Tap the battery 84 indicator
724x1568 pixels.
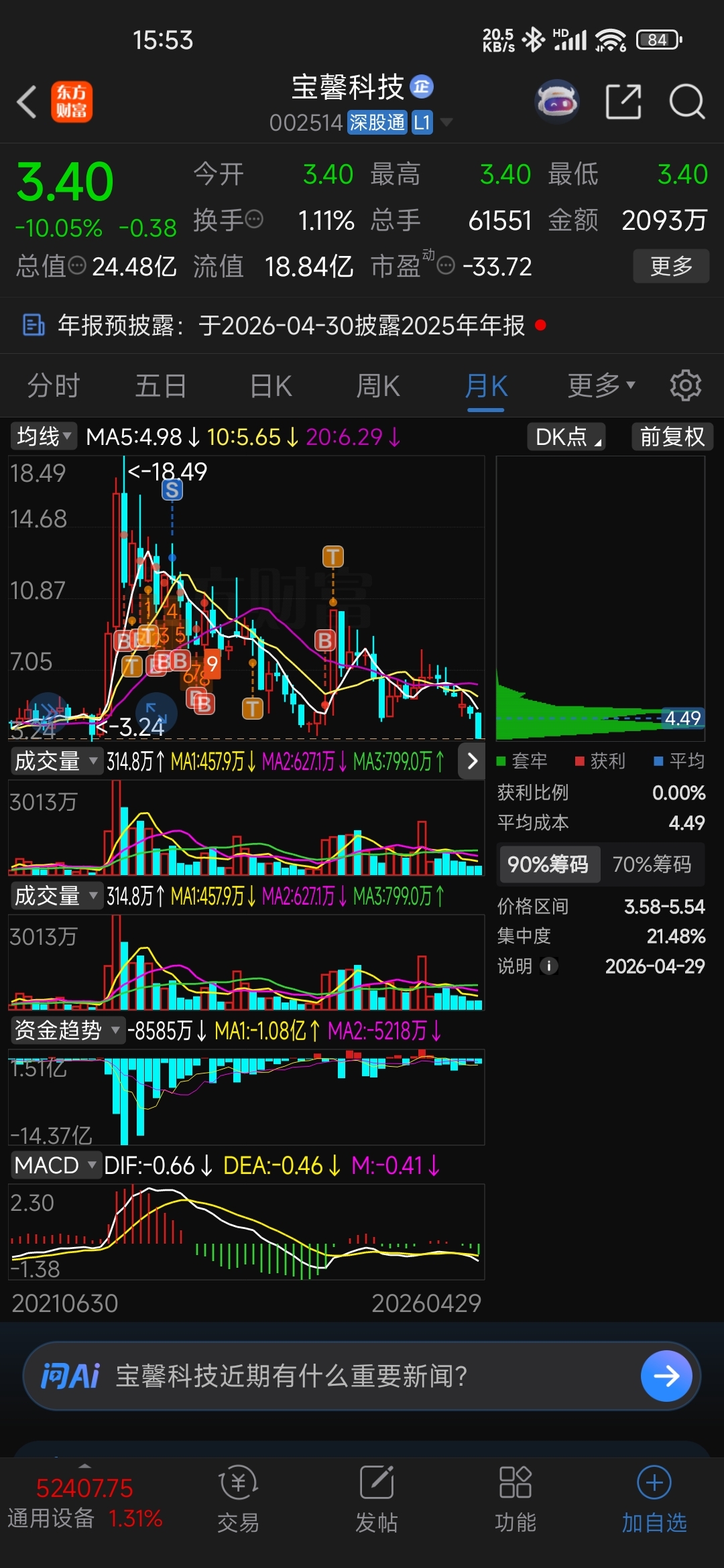660,40
